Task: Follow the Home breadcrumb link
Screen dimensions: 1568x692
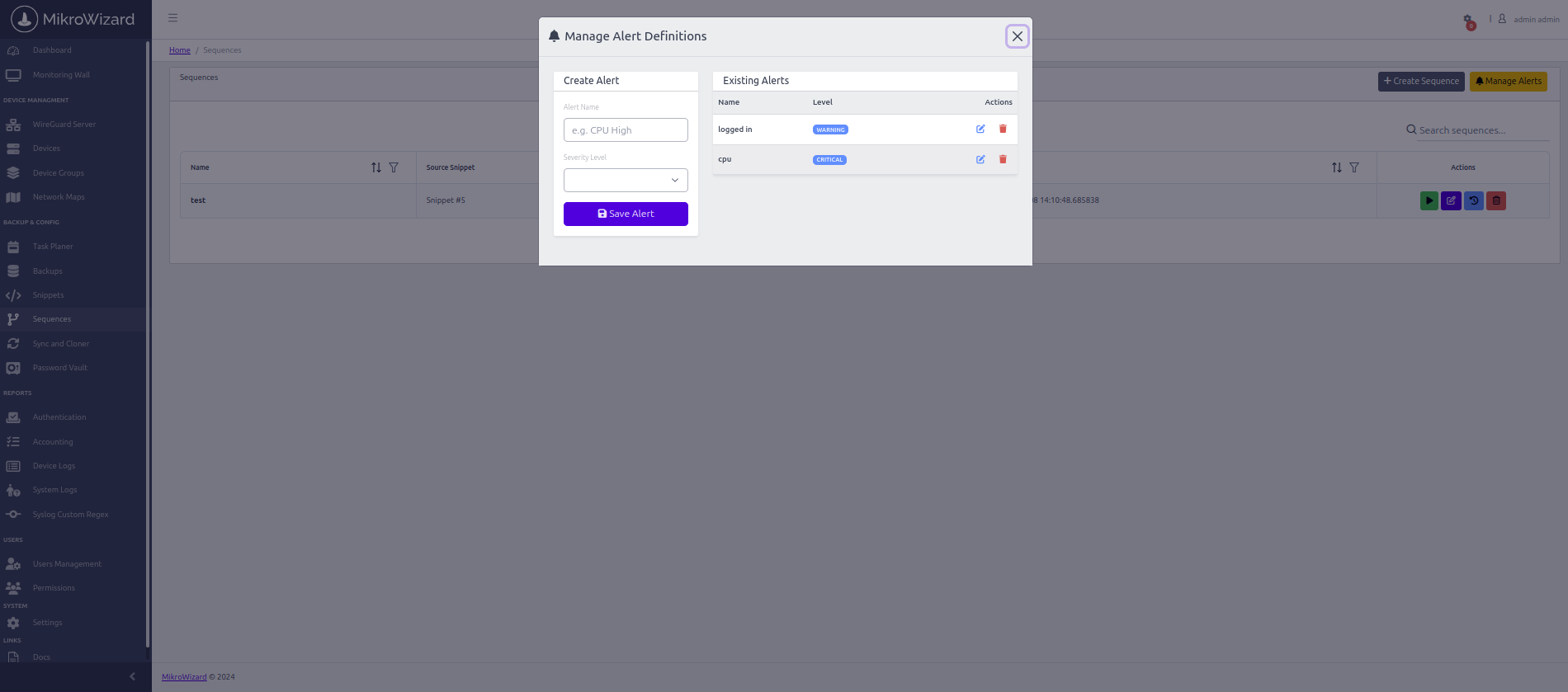Action: (x=179, y=50)
